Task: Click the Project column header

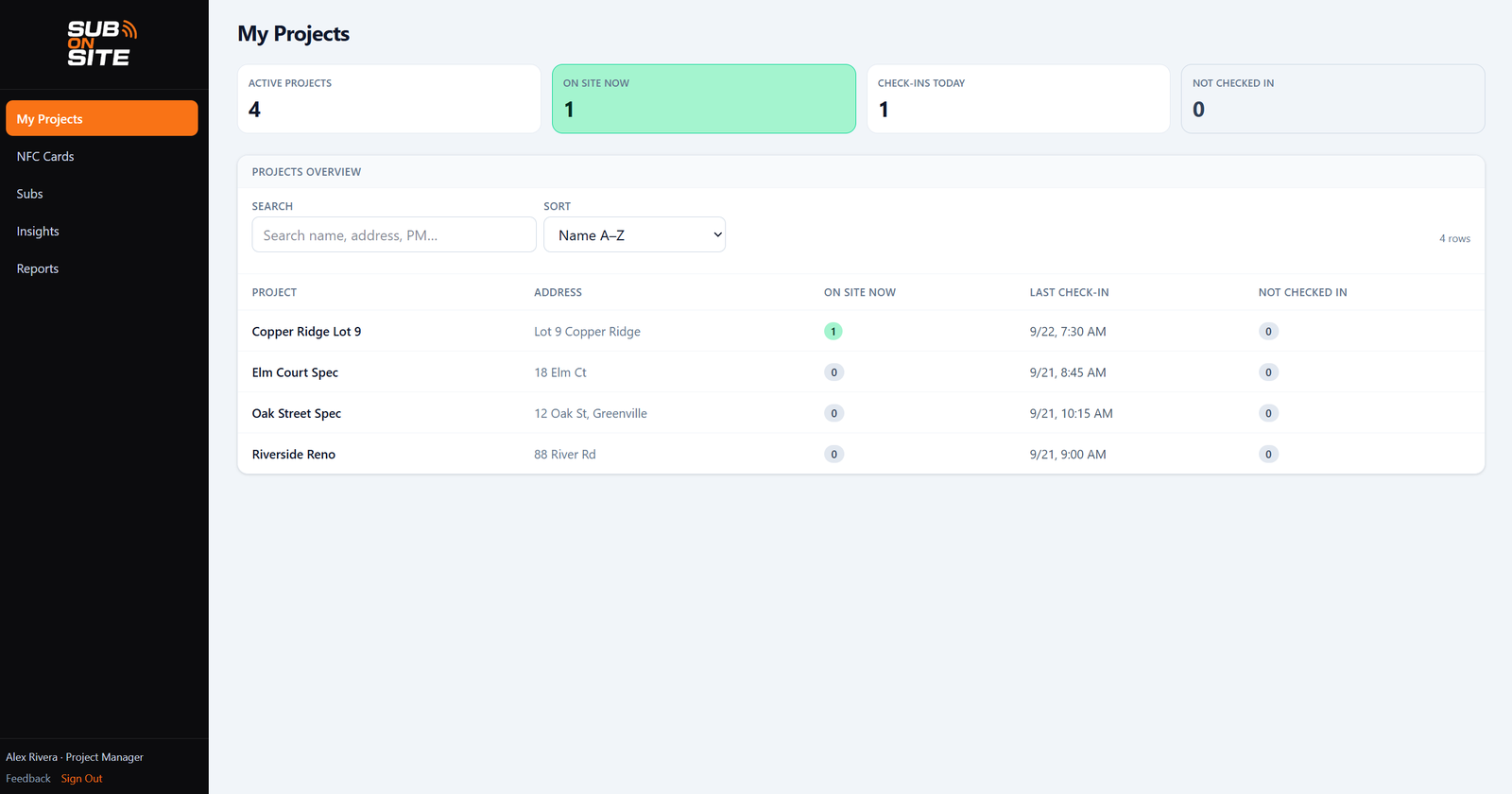Action: [x=274, y=292]
